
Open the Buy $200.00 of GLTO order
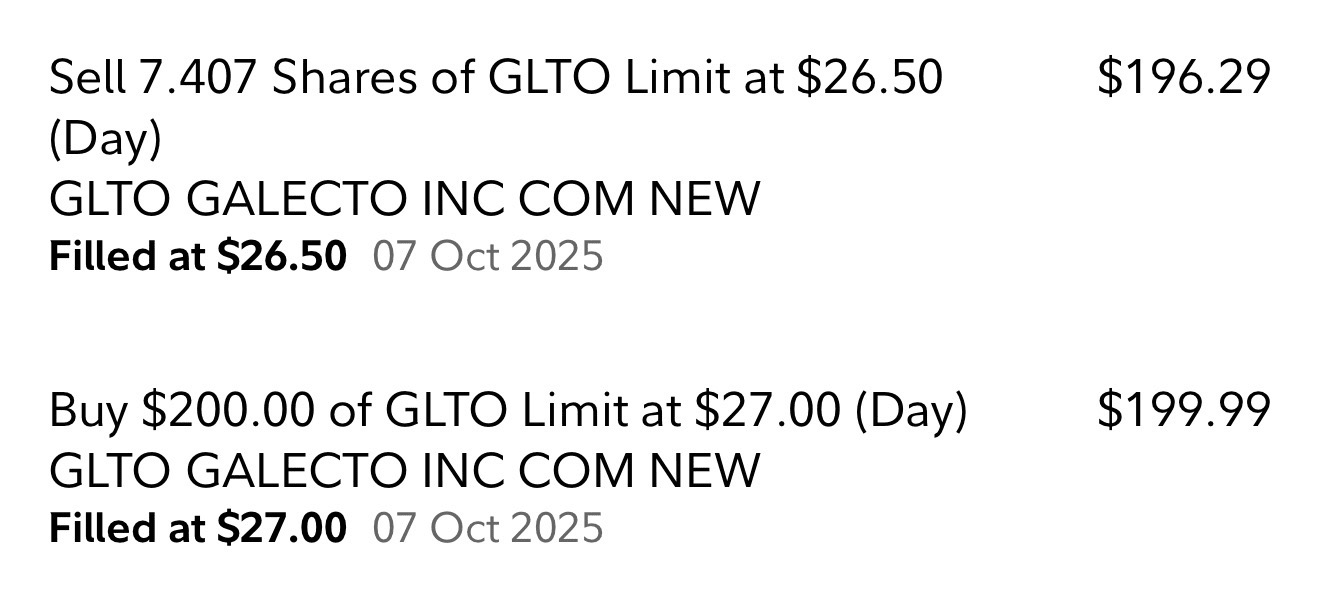(508, 410)
